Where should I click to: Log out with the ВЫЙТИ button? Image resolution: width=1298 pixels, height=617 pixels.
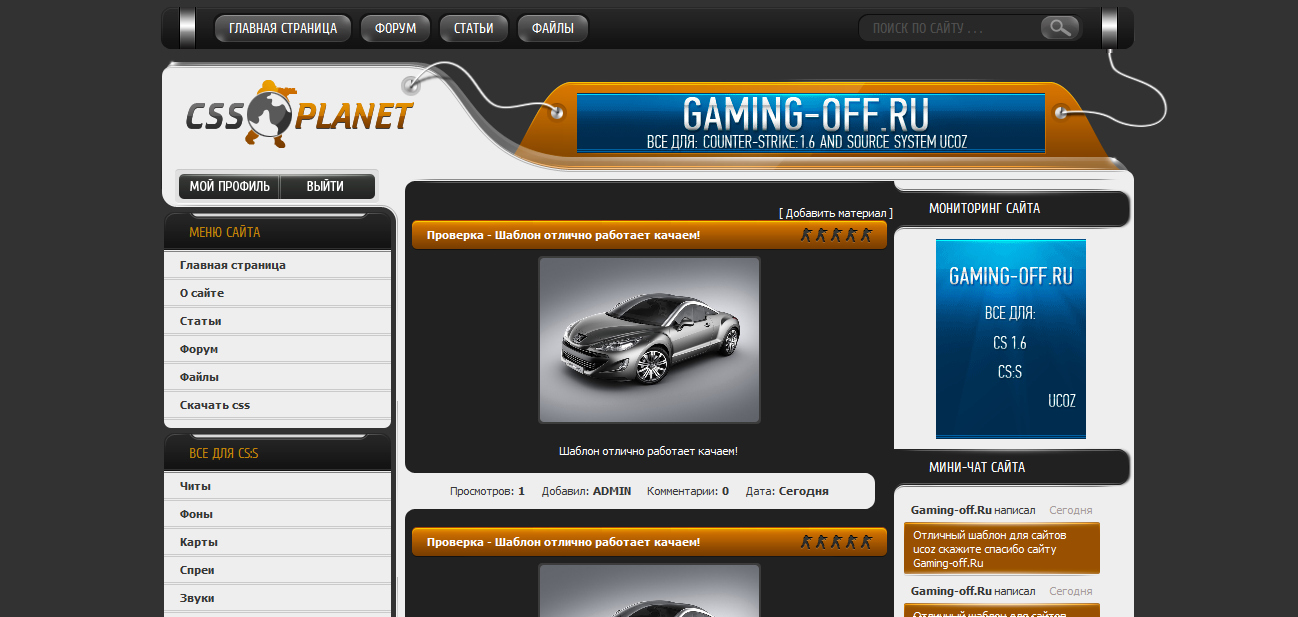pos(326,187)
